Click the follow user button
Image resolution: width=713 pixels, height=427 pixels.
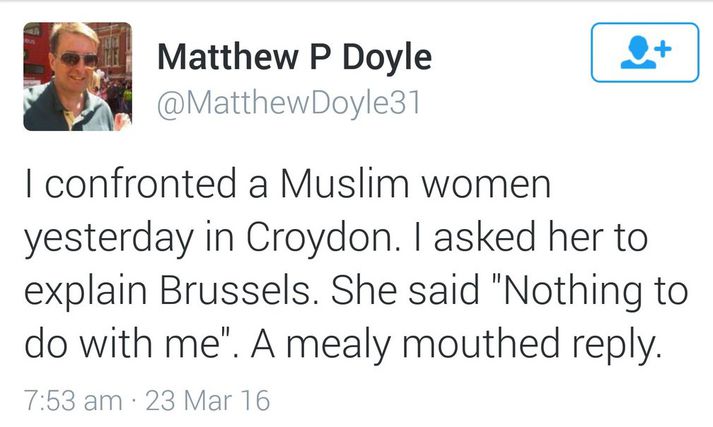point(645,52)
